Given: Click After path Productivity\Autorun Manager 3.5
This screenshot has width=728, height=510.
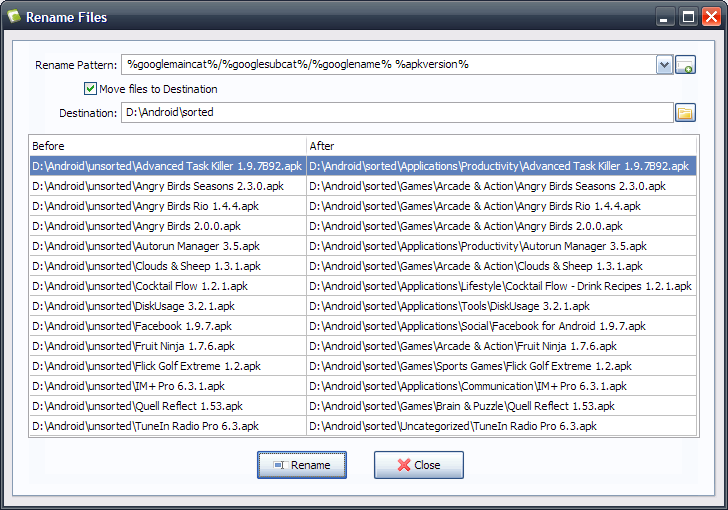Looking at the screenshot, I should [502, 246].
